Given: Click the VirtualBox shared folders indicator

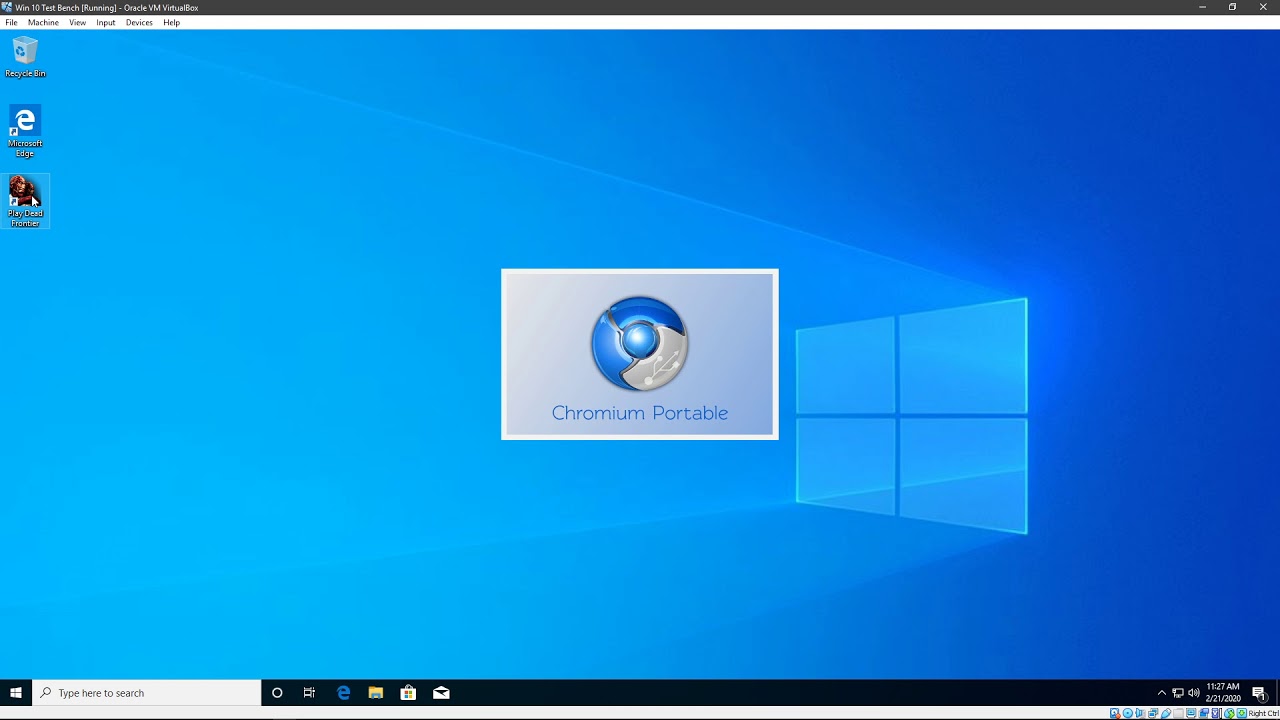Looking at the screenshot, I should tap(1178, 713).
